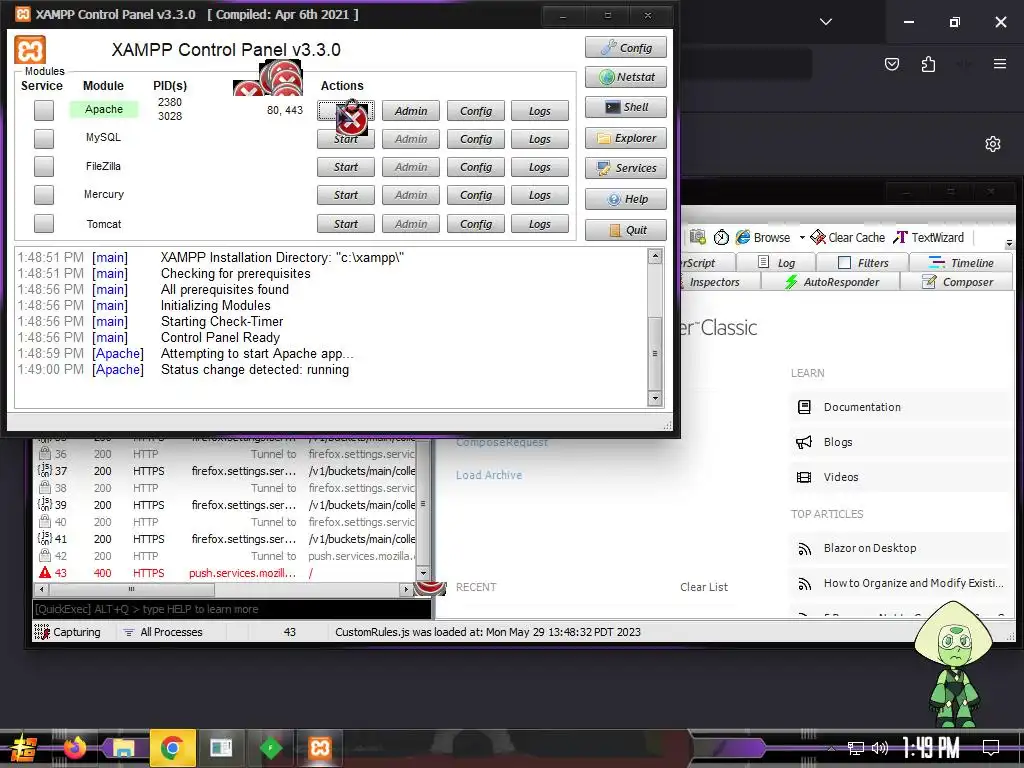The height and width of the screenshot is (768, 1024).
Task: Open Fiddler Videos link
Action: [x=841, y=477]
